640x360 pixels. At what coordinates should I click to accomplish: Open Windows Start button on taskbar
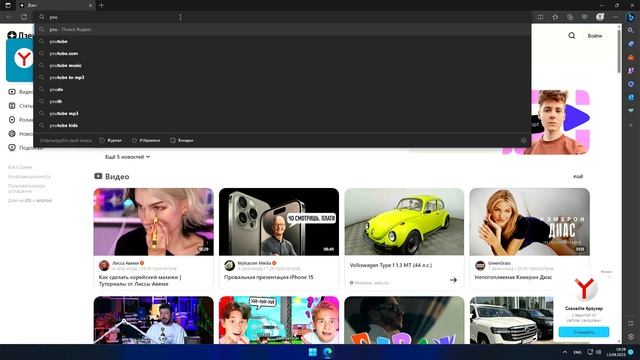coord(313,352)
